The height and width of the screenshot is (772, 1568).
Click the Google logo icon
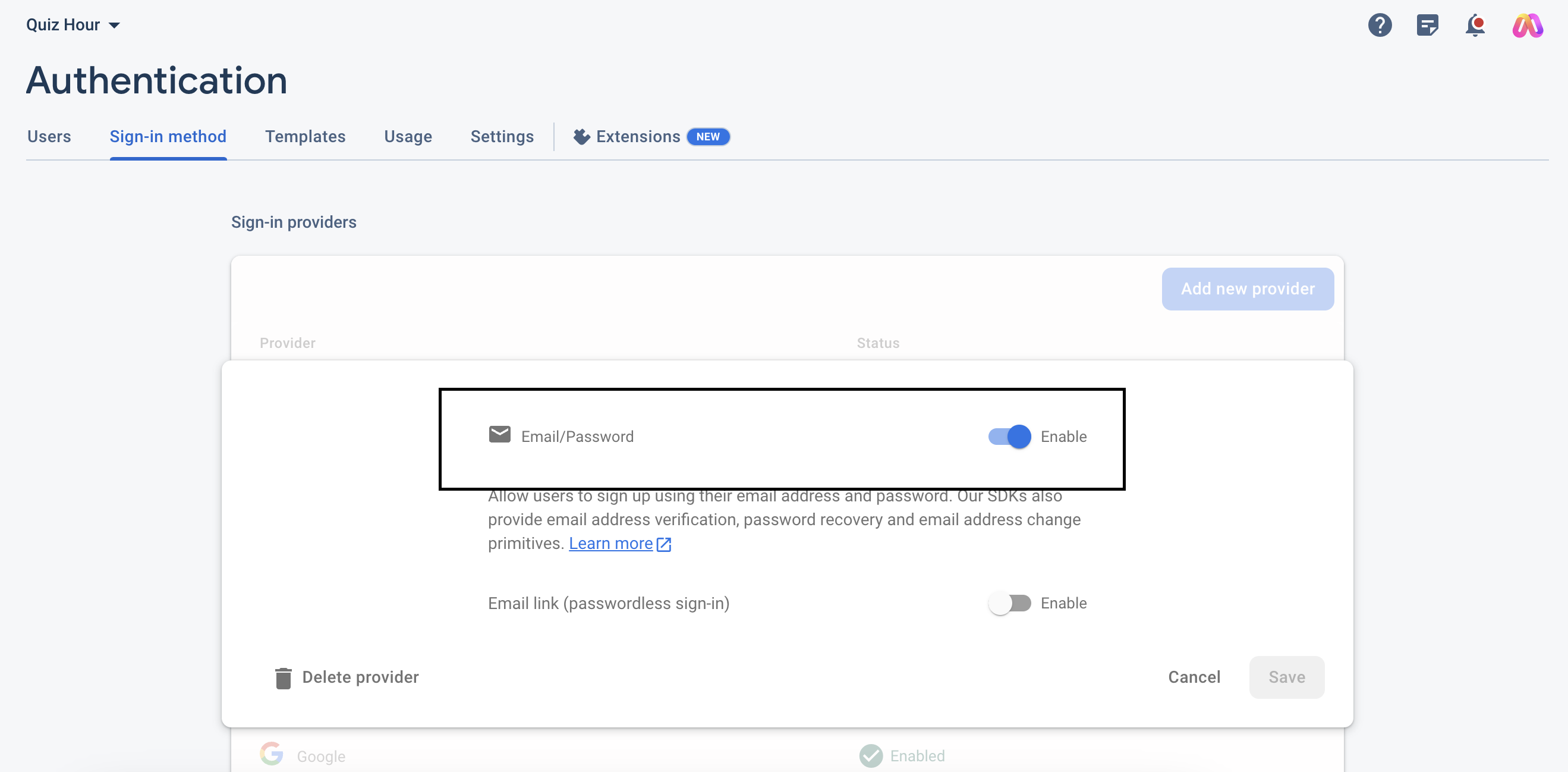[x=272, y=754]
